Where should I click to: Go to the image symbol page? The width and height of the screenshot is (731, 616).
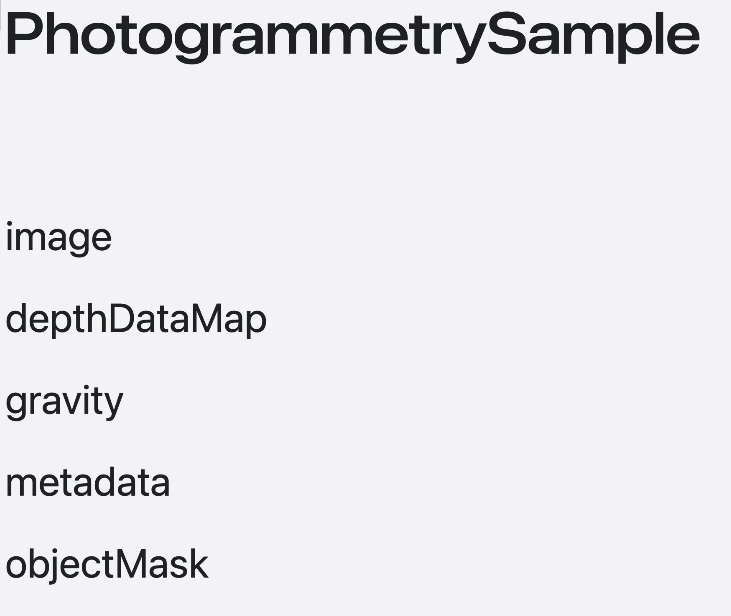pyautogui.click(x=59, y=238)
